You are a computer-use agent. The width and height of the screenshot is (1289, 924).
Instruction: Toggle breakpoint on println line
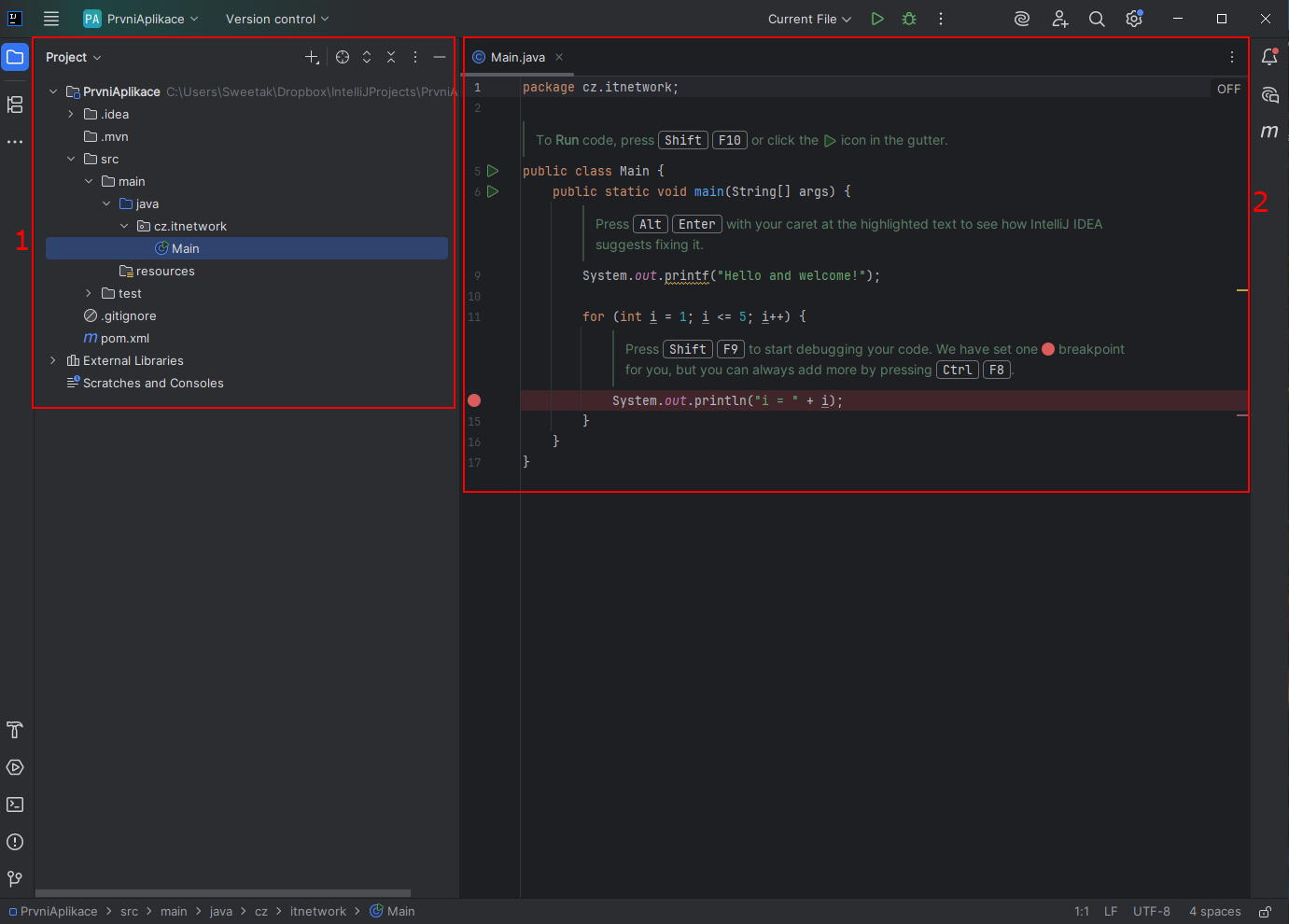click(474, 400)
